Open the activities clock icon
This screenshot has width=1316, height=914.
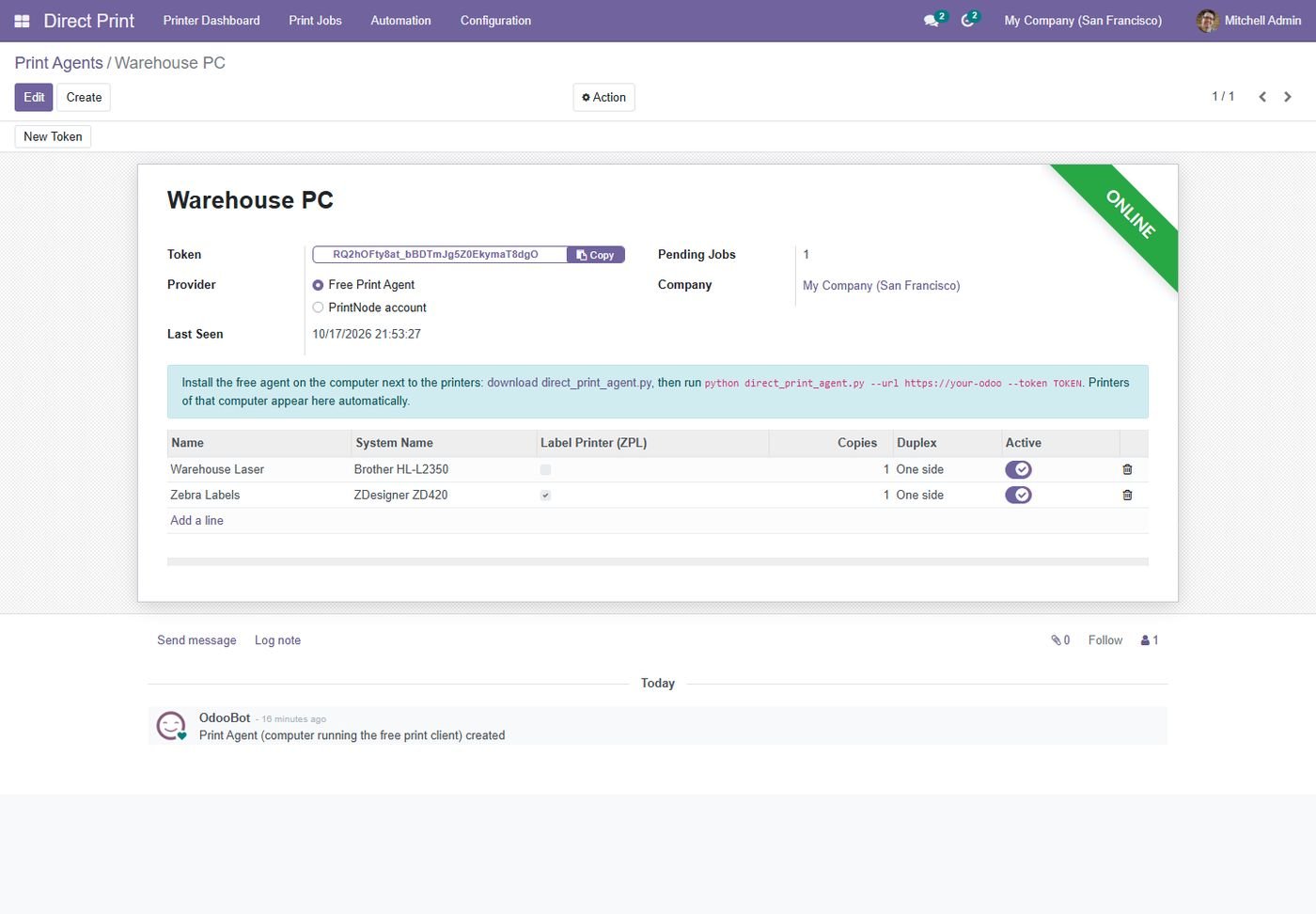pyautogui.click(x=967, y=21)
